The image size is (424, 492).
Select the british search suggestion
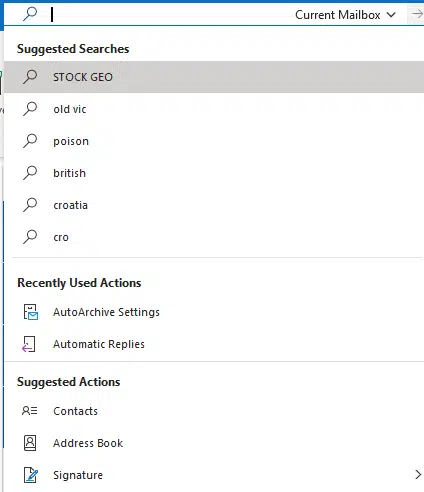tap(214, 173)
